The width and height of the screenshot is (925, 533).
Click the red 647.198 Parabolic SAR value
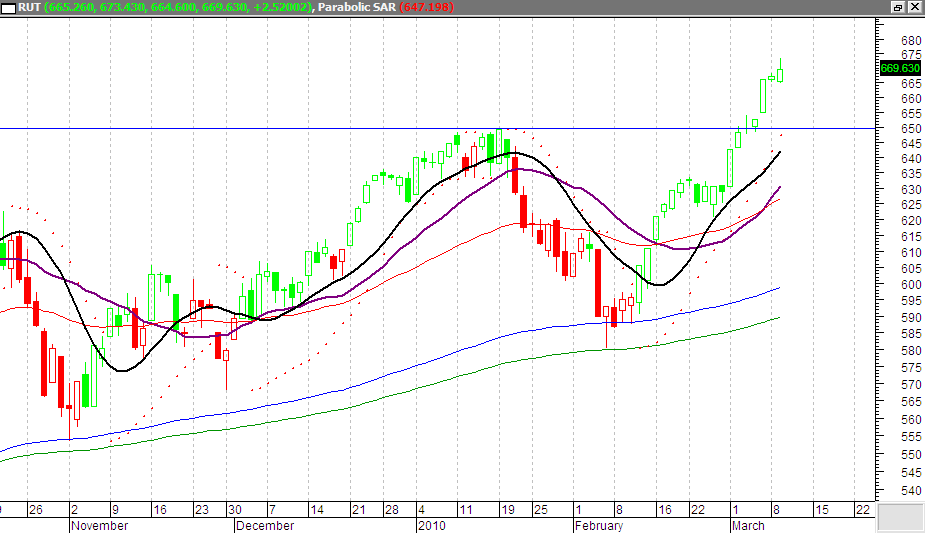427,7
